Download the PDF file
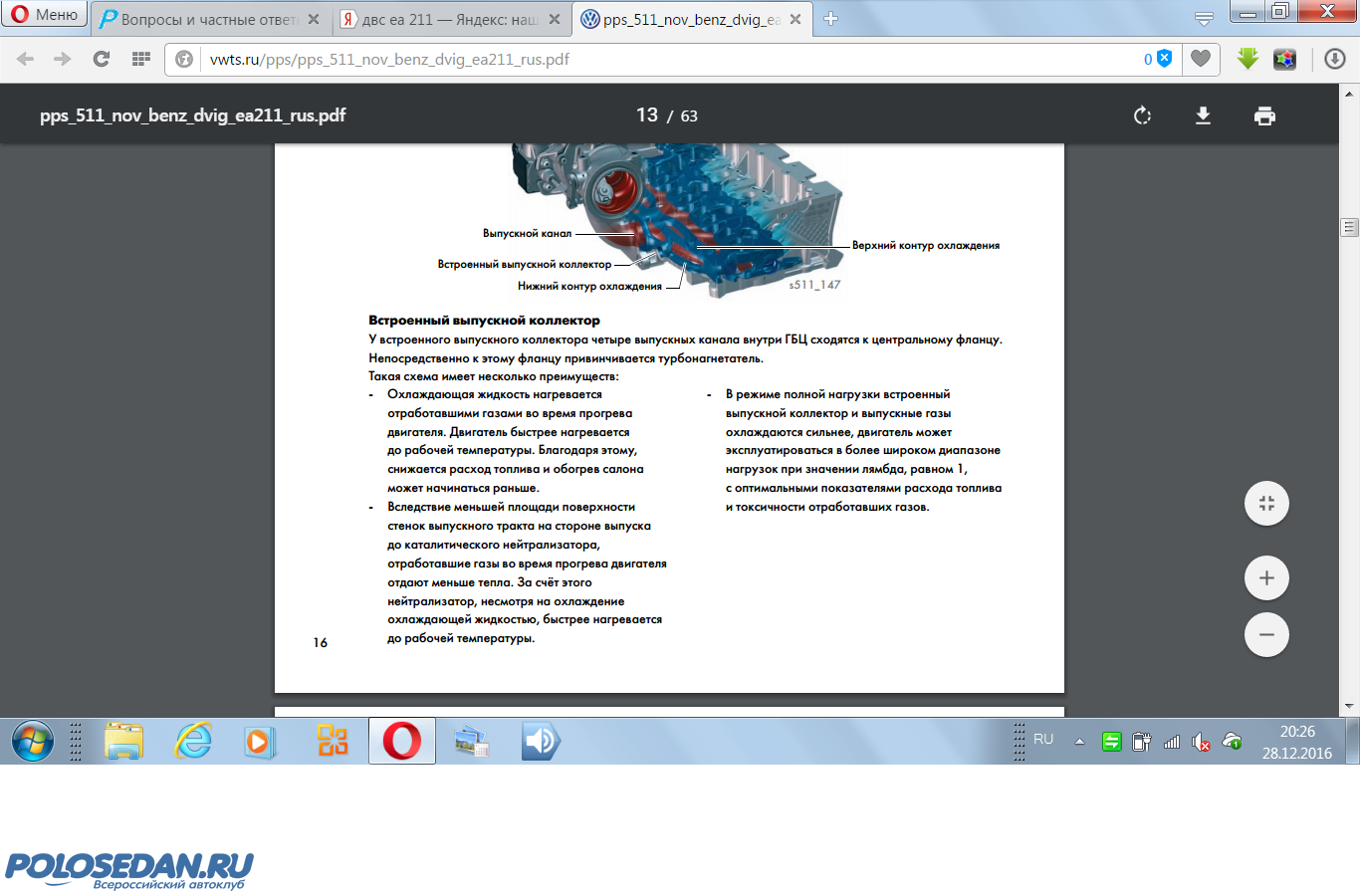 pos(1203,115)
